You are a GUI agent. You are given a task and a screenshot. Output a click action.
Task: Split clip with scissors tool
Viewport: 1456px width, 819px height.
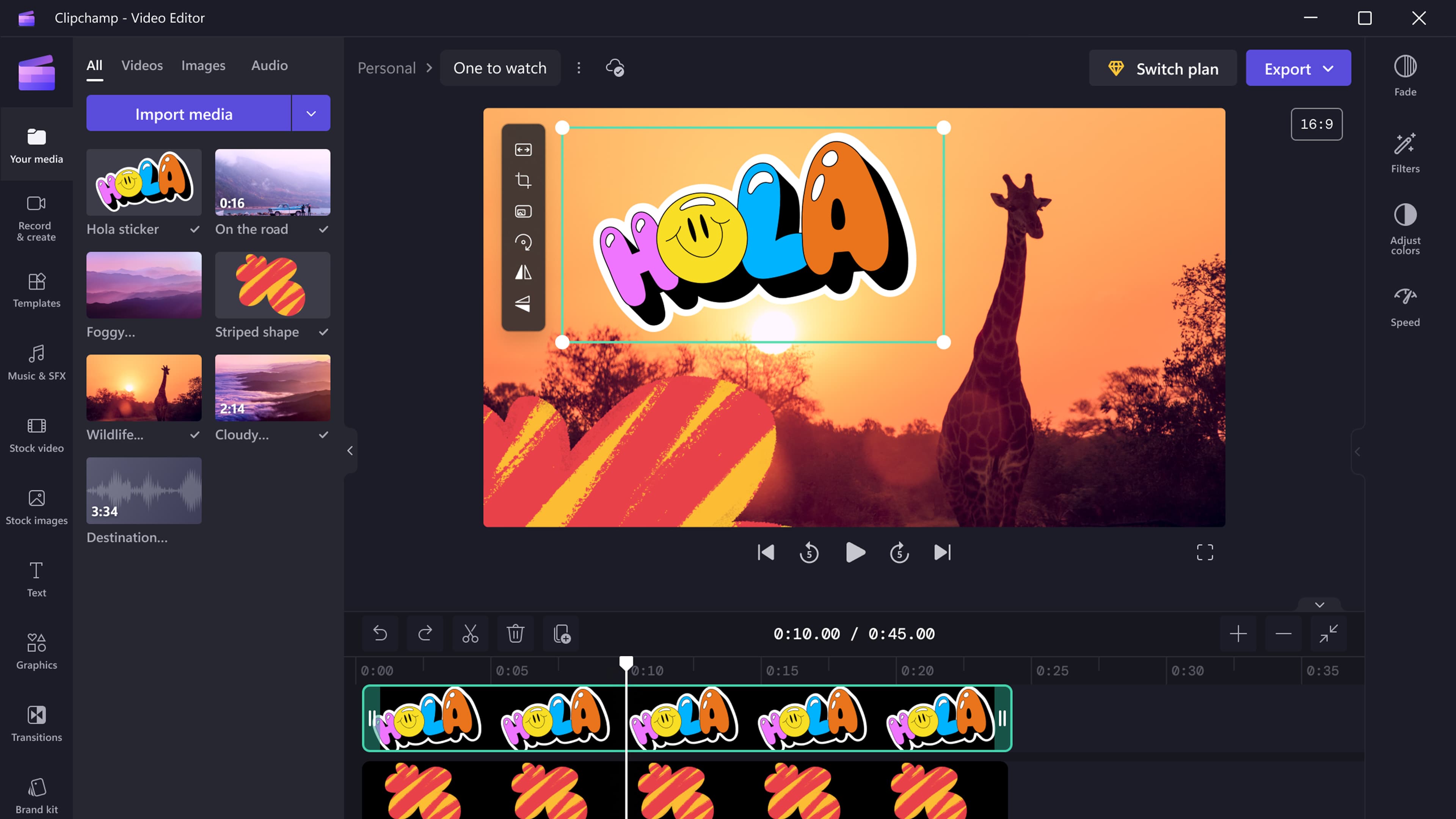tap(470, 634)
